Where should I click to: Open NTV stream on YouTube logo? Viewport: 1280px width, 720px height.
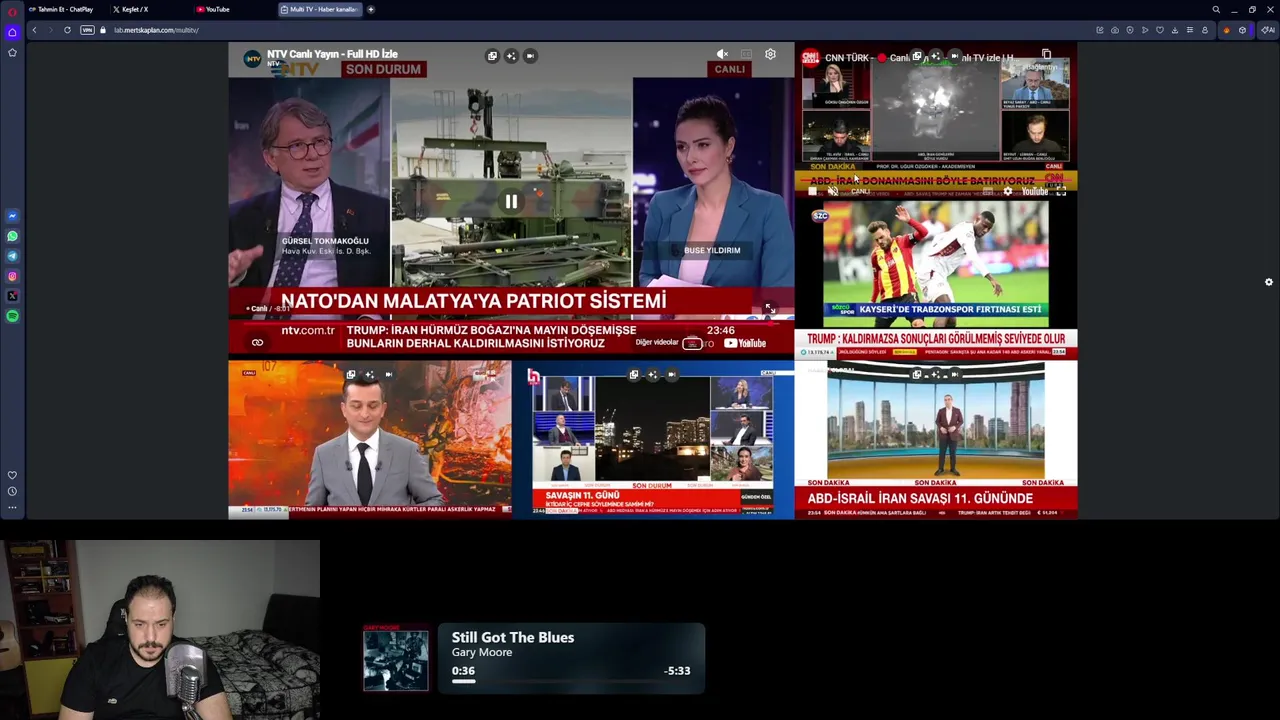click(745, 343)
